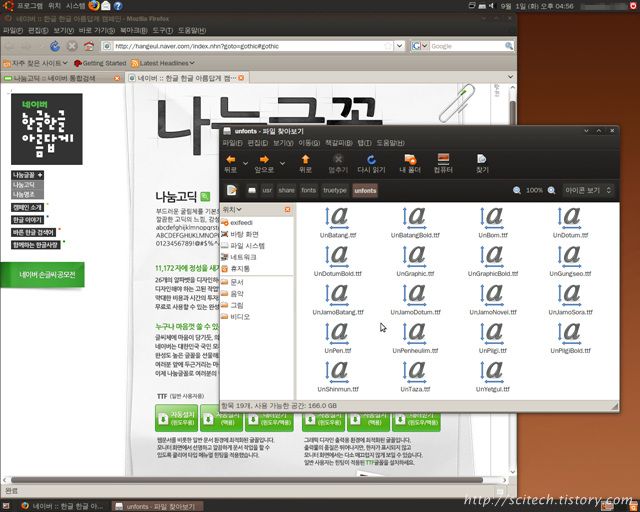Click the truetype path bar button

click(335, 190)
